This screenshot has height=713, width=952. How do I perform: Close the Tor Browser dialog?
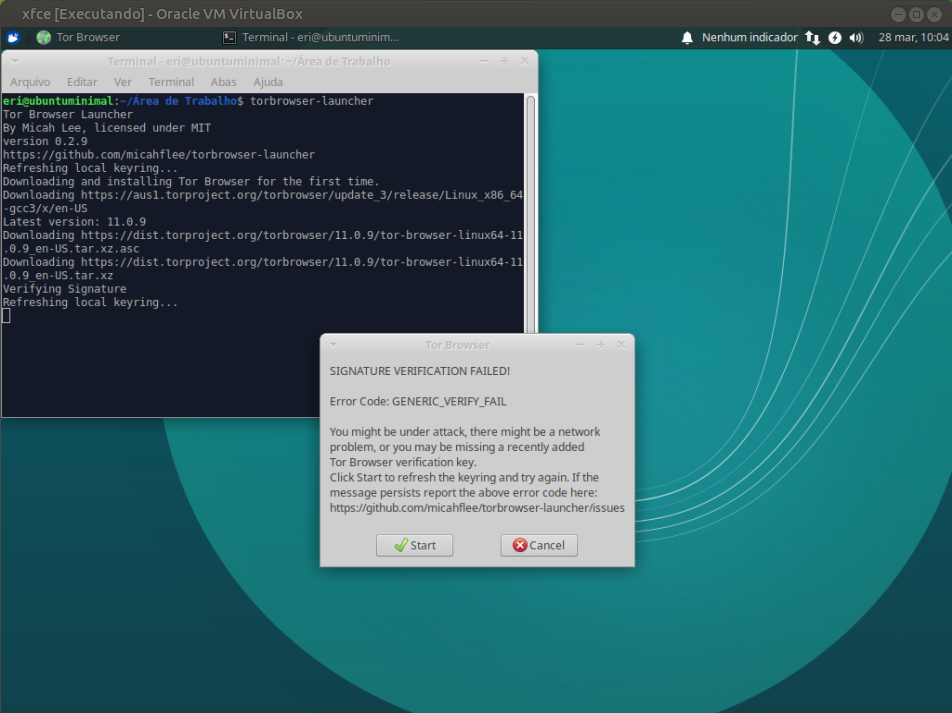click(x=621, y=345)
